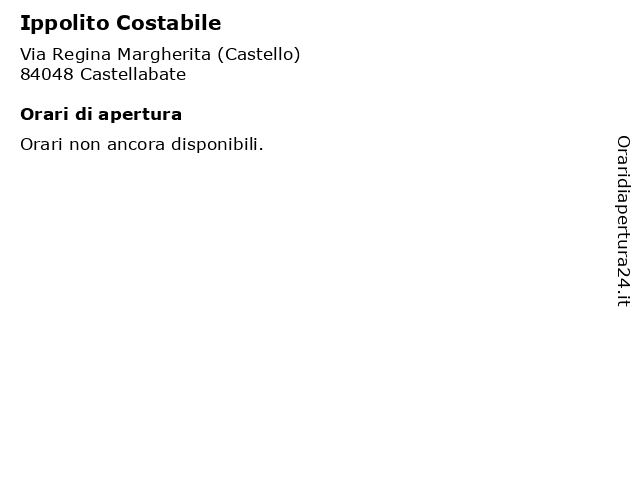The width and height of the screenshot is (640, 480).
Task: Click the word Ippolito in the title
Action: pos(65,24)
